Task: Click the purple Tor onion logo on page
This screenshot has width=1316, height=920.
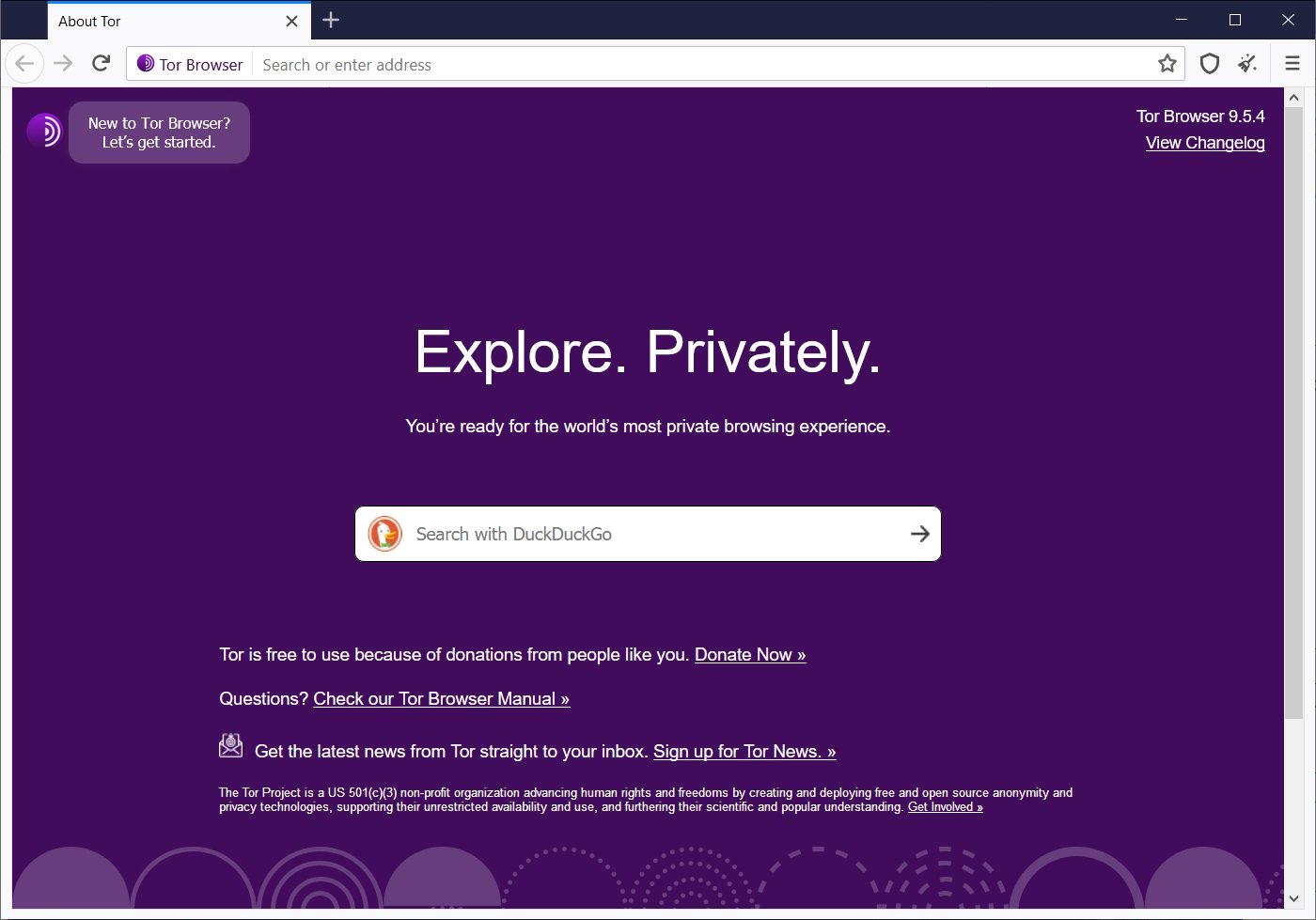Action: 44,131
